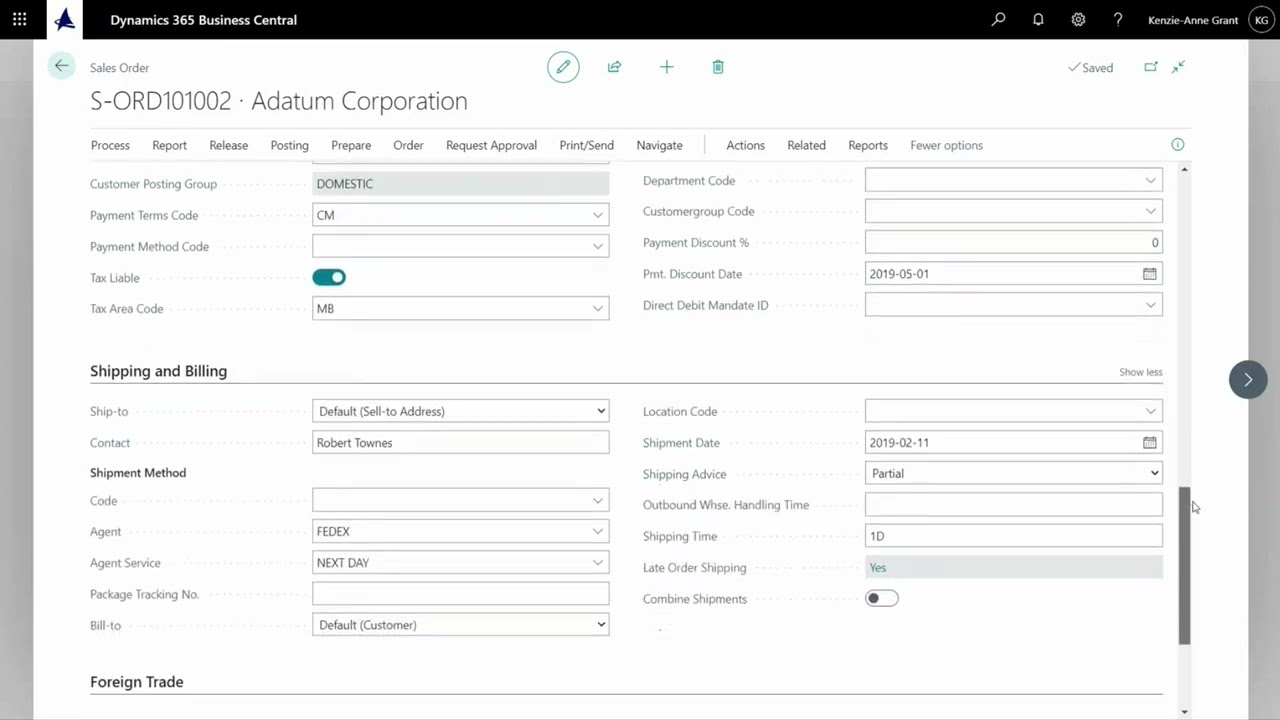The width and height of the screenshot is (1280, 720).
Task: Expand Shipment Method Code dropdown
Action: click(597, 501)
